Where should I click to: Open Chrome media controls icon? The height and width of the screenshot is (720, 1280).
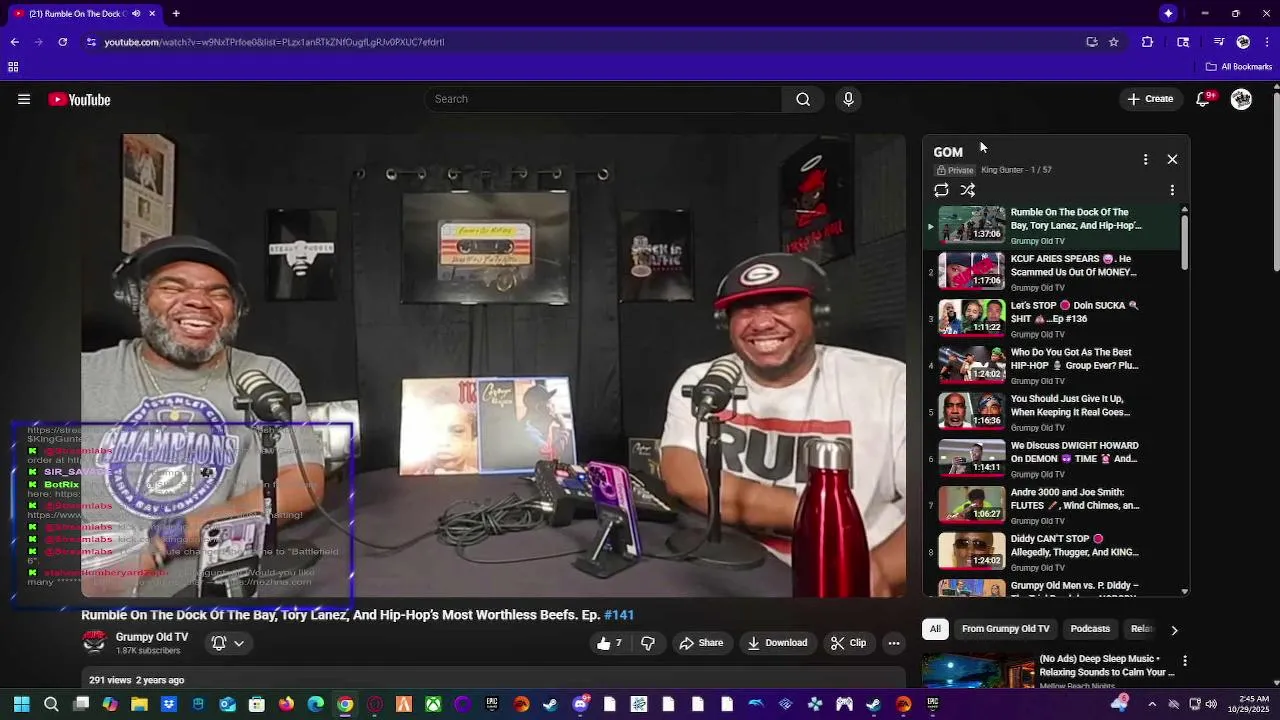[1219, 42]
